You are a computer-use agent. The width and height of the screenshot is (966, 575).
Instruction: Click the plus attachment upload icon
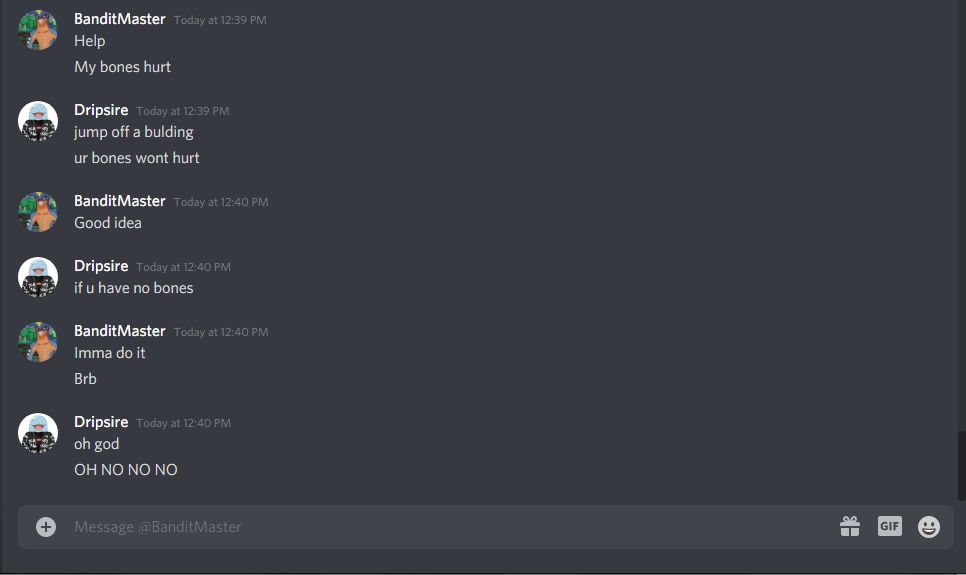(x=46, y=527)
